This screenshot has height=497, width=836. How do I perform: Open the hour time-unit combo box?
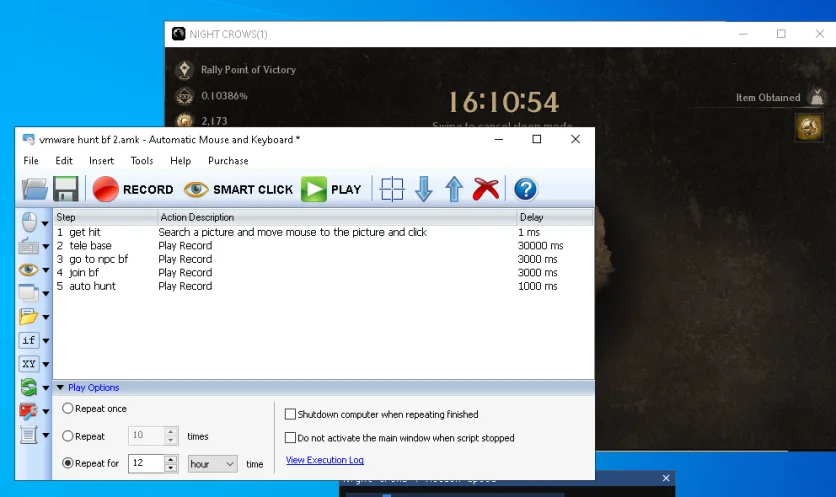(213, 464)
